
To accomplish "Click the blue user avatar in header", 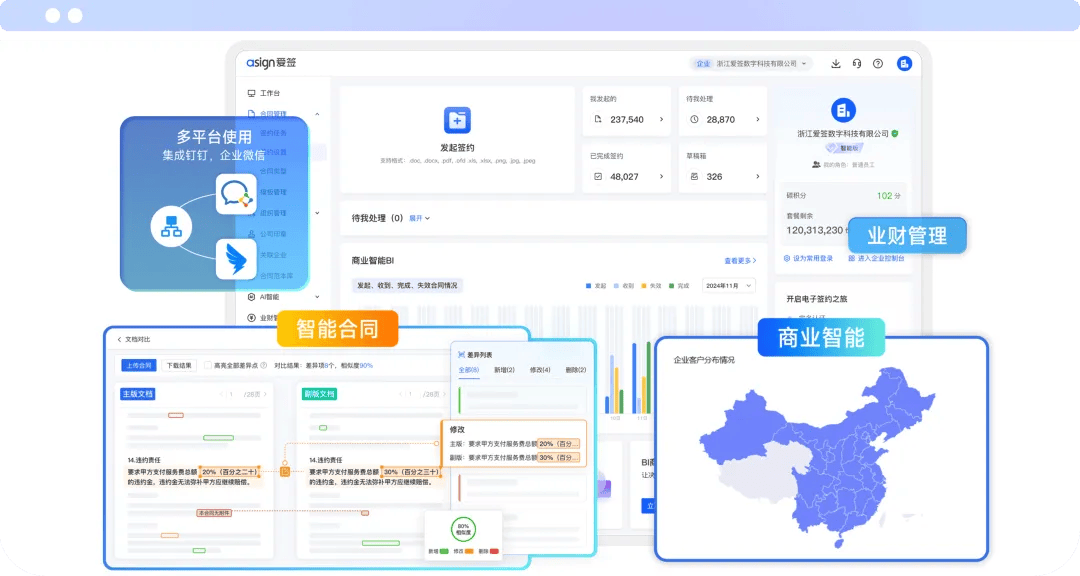I will point(904,63).
